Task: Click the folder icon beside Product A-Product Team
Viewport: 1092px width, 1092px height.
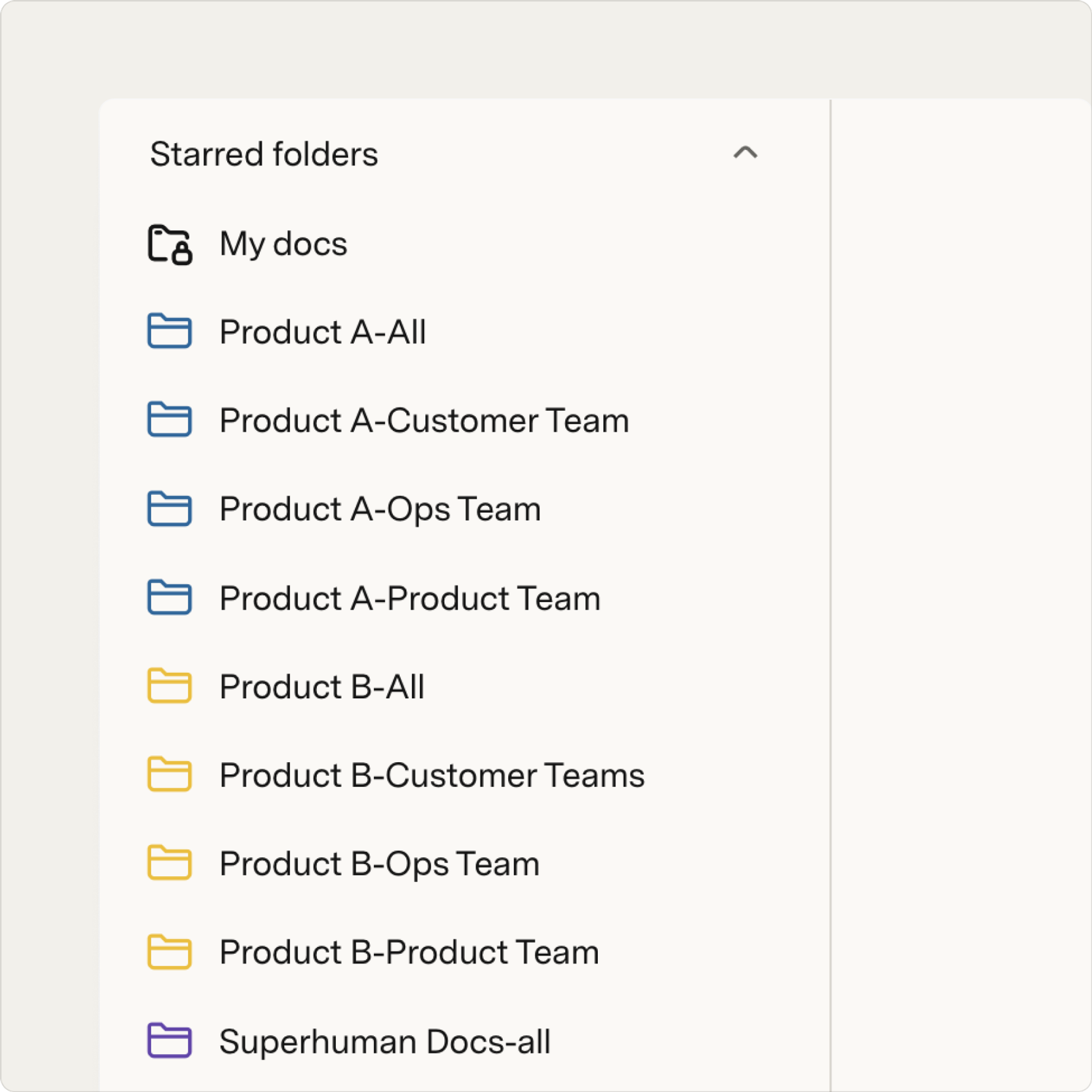Action: click(x=170, y=597)
